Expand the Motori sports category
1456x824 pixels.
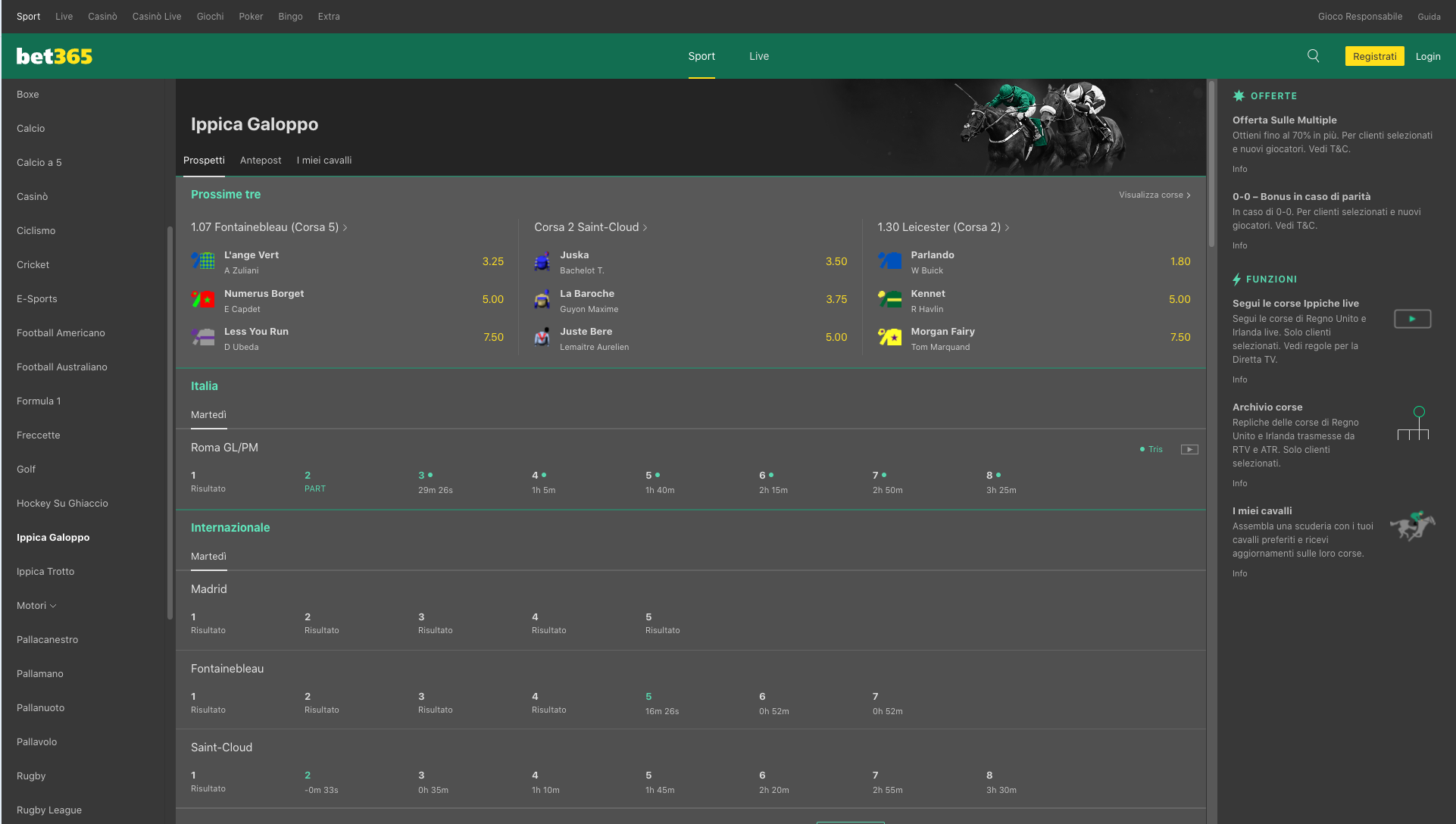click(x=36, y=605)
